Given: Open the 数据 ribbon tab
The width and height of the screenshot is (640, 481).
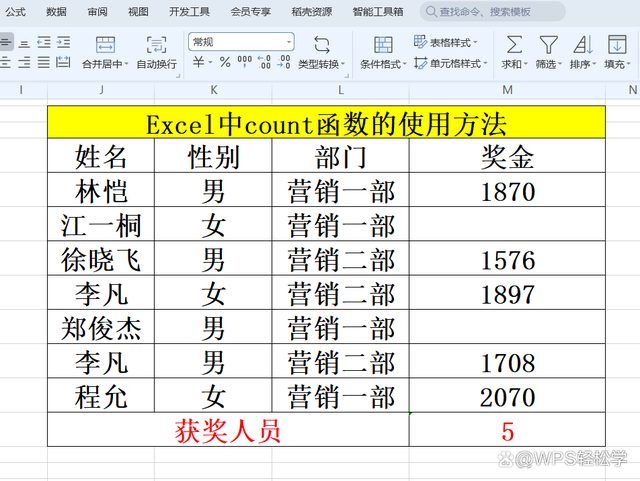Looking at the screenshot, I should pos(57,12).
